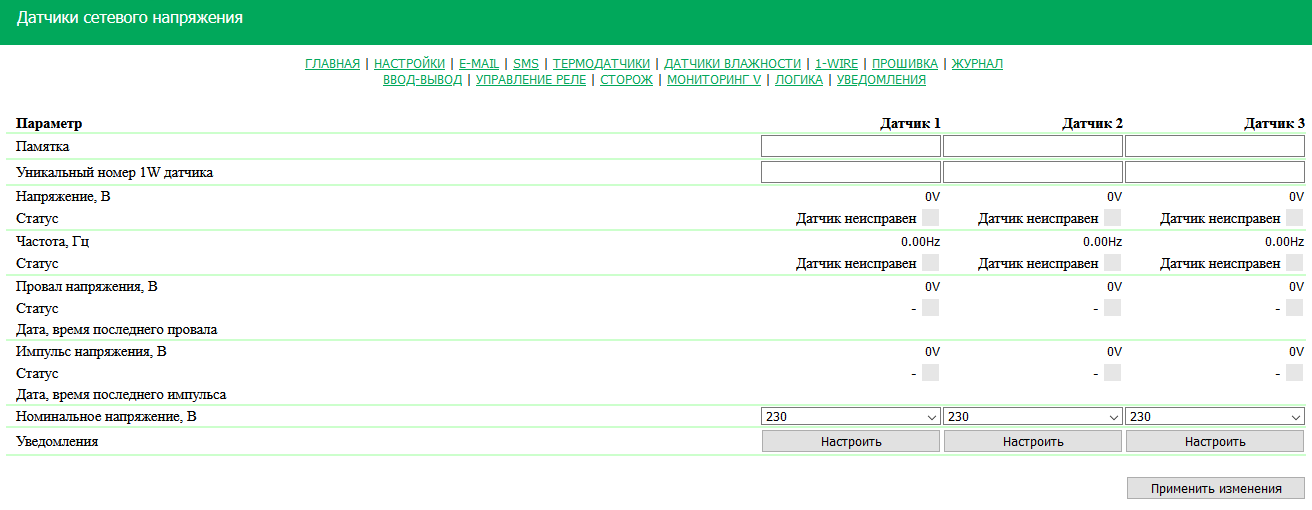1312x510 pixels.
Task: Focus the Памятка field for Датчик 1
Action: coord(850,147)
